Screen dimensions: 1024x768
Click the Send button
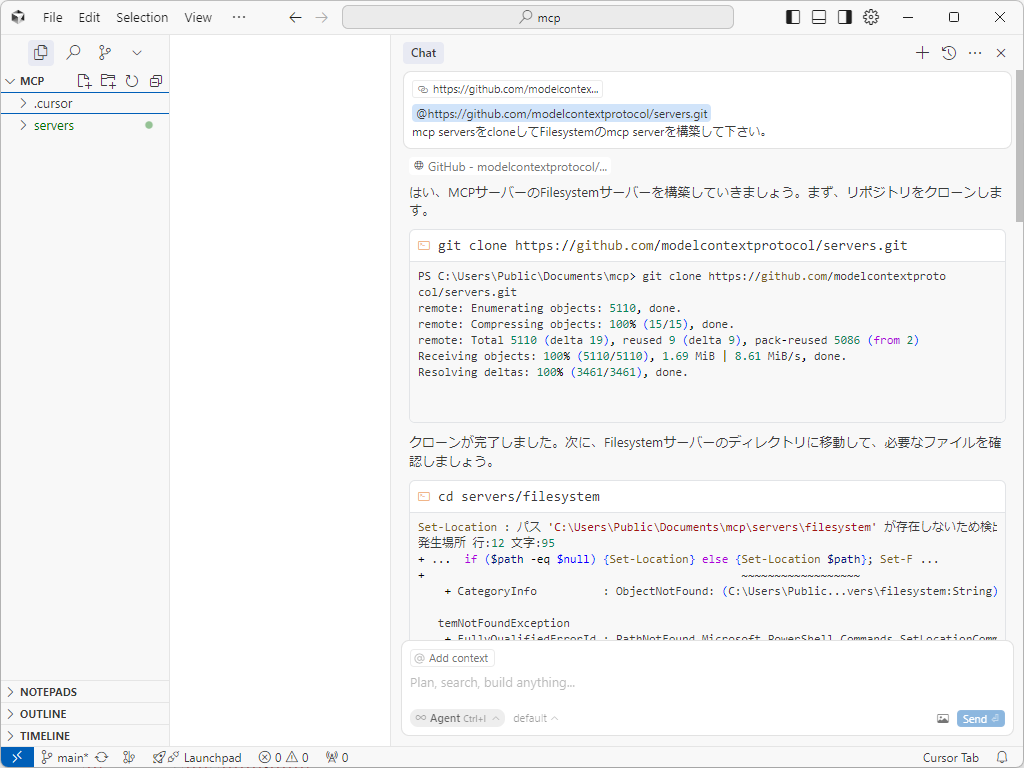tap(980, 719)
